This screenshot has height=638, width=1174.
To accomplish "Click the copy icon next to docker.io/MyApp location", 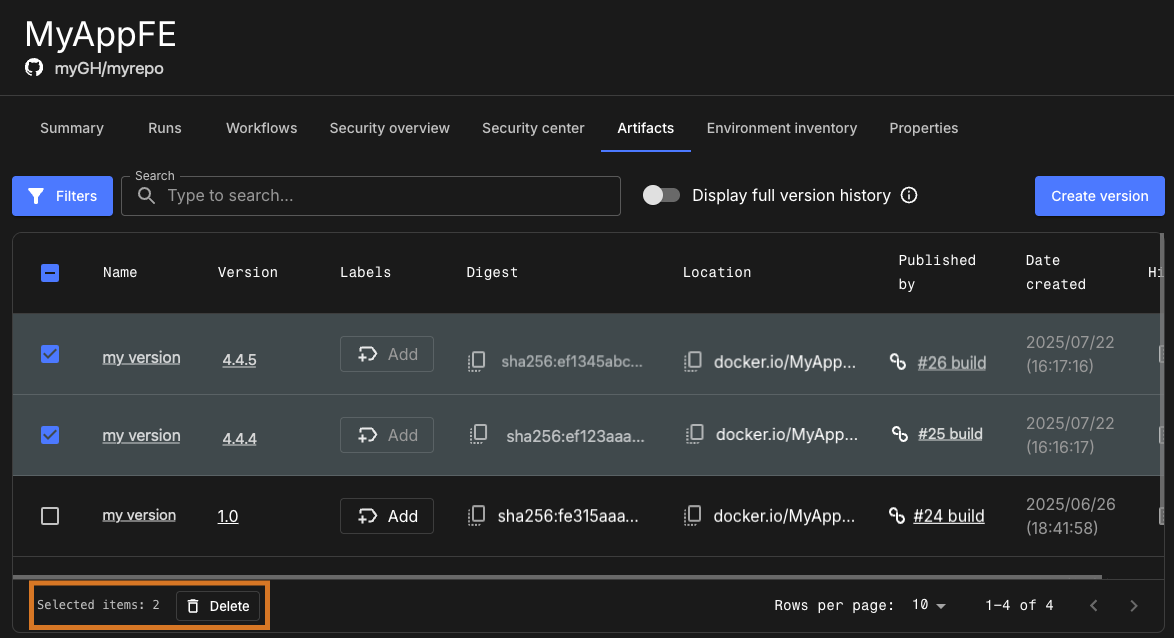I will 693,361.
